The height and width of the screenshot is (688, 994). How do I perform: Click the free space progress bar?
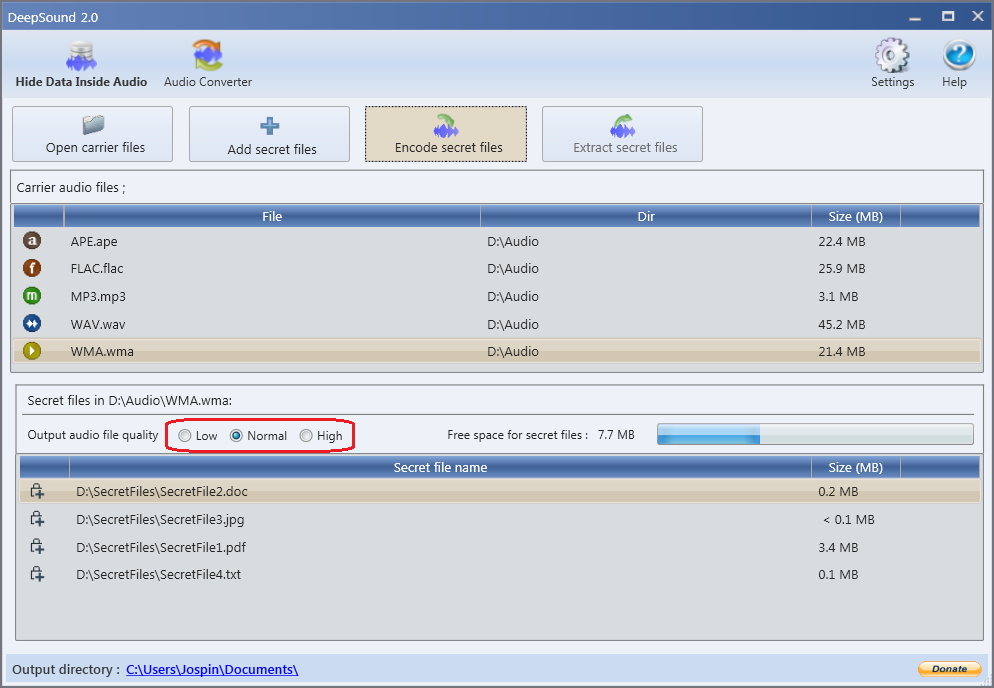coord(814,434)
